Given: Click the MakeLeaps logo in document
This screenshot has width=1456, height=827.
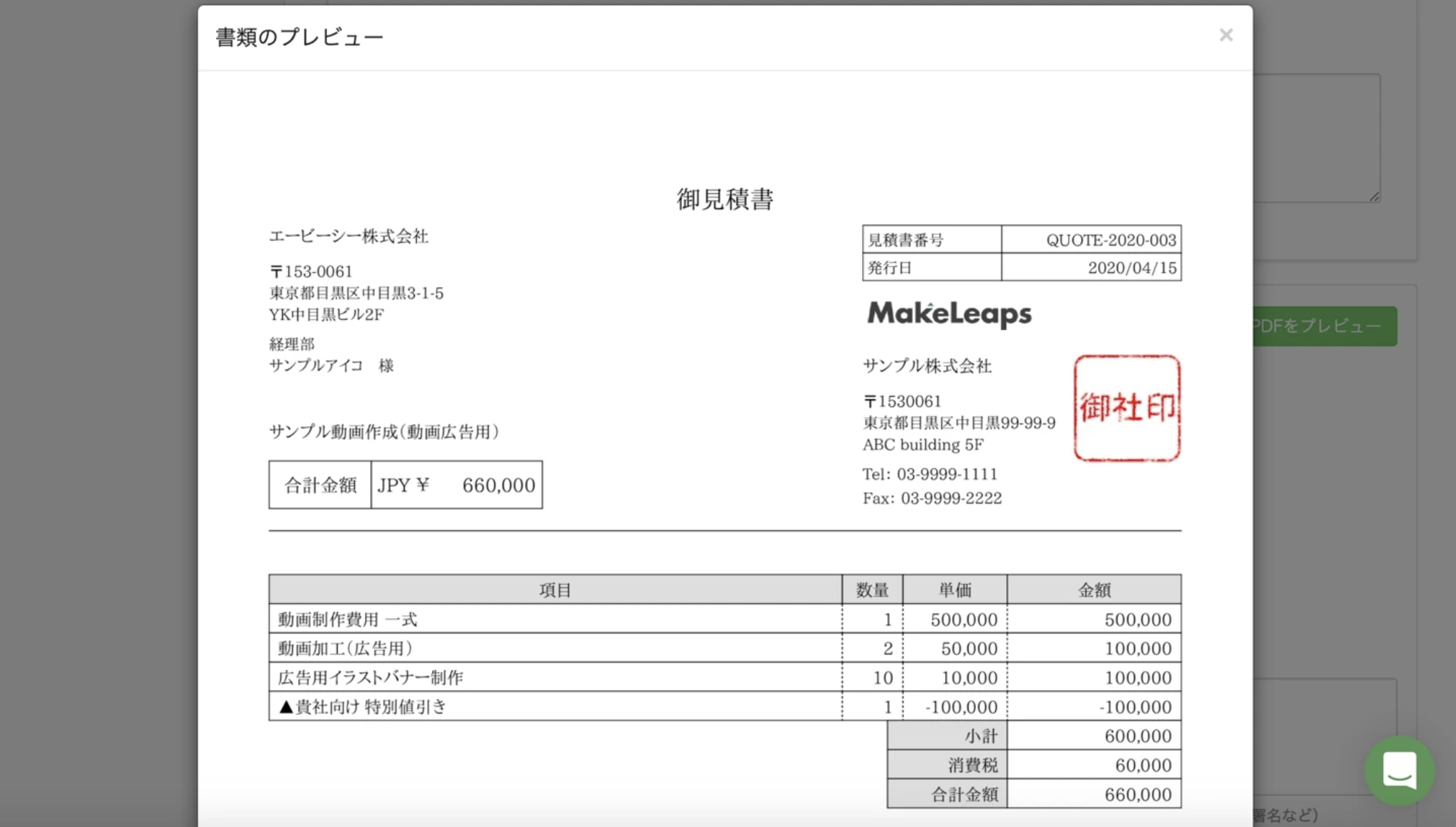Looking at the screenshot, I should click(x=949, y=314).
